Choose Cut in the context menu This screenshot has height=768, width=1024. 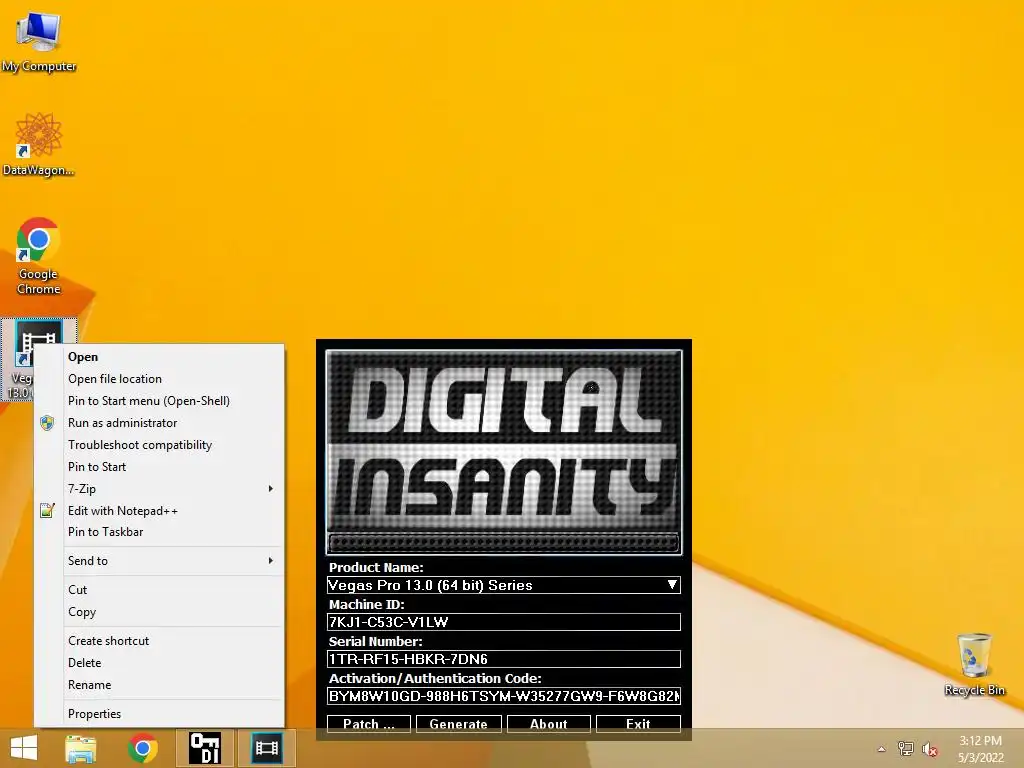159,590
